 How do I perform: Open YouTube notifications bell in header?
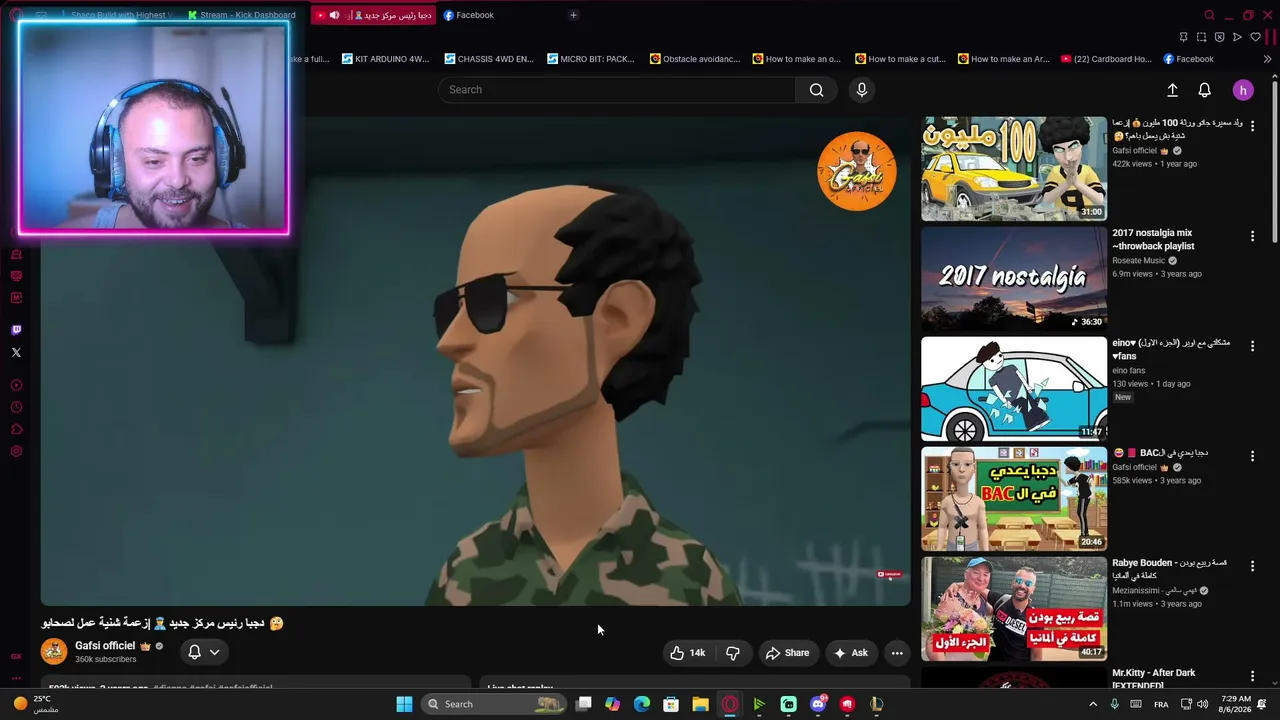[x=1204, y=90]
